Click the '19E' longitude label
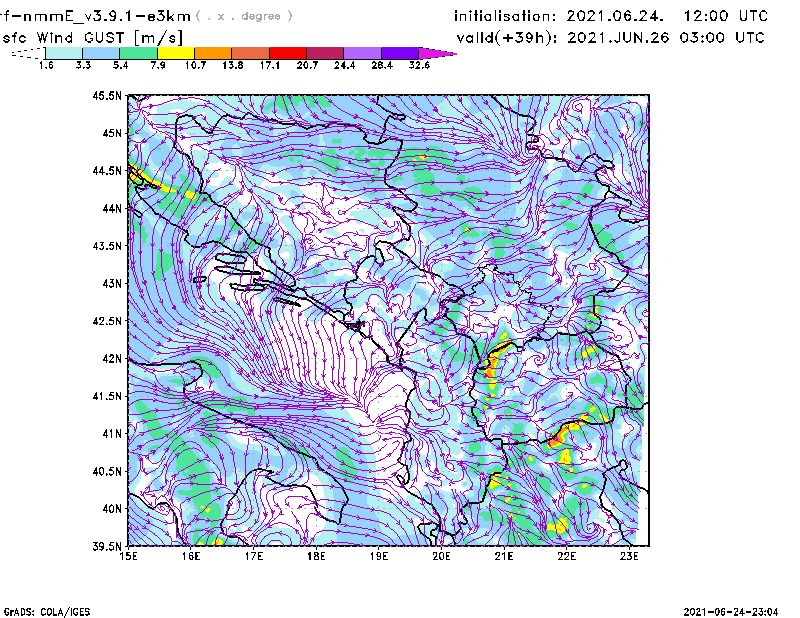 coord(379,556)
